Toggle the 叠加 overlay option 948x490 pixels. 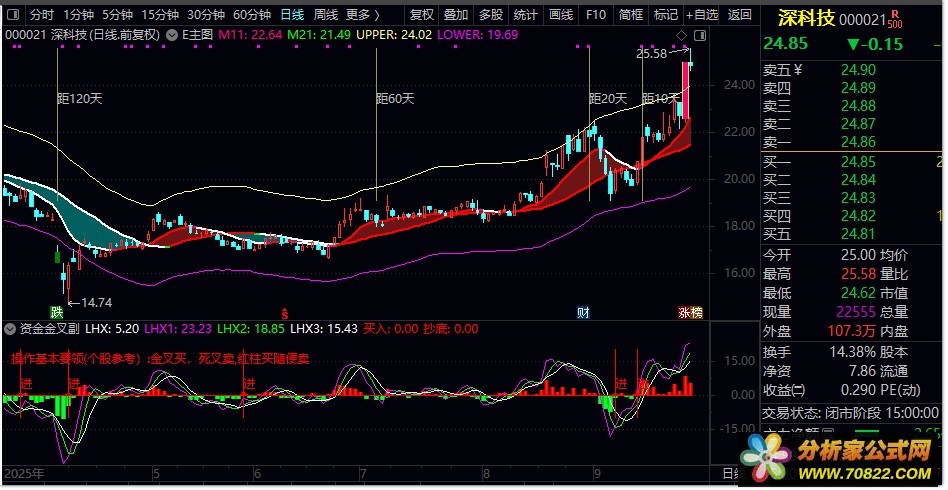(x=456, y=15)
